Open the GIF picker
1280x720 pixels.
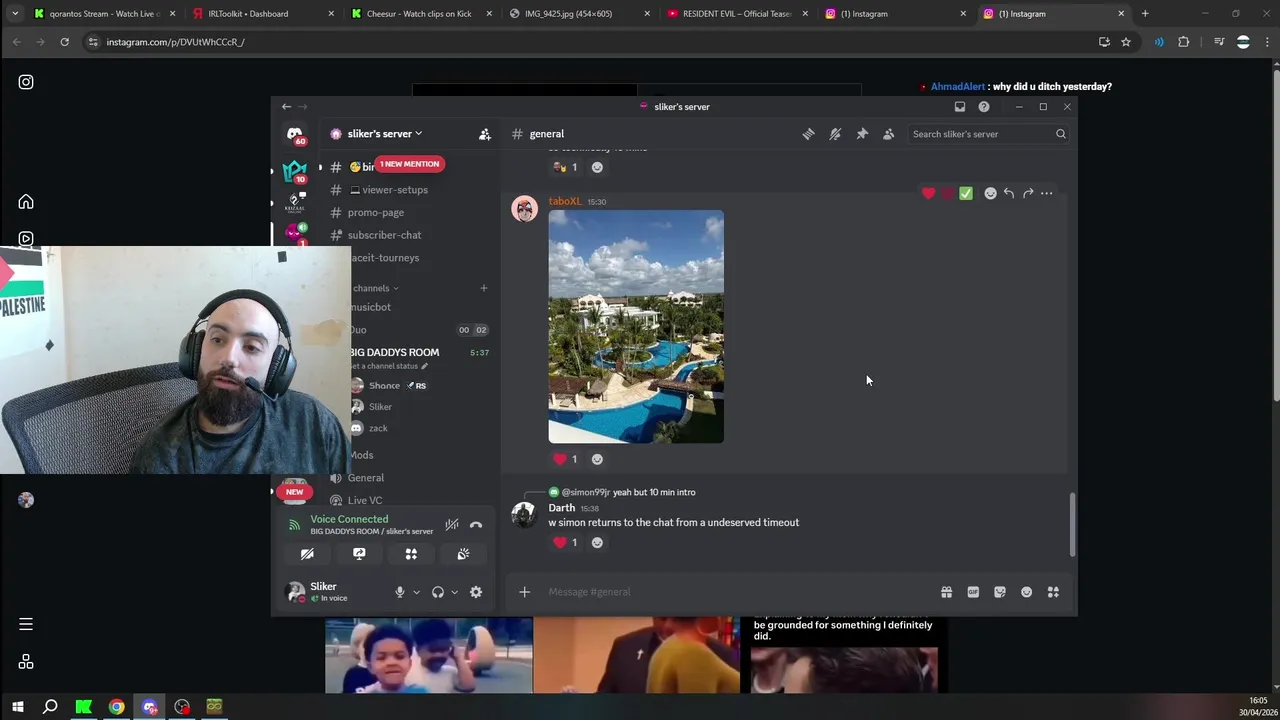[973, 592]
